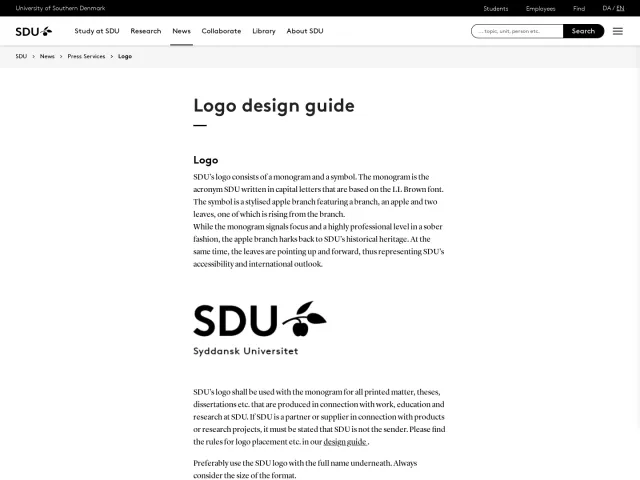
Task: Click the SDU logo in the header
Action: coord(34,31)
